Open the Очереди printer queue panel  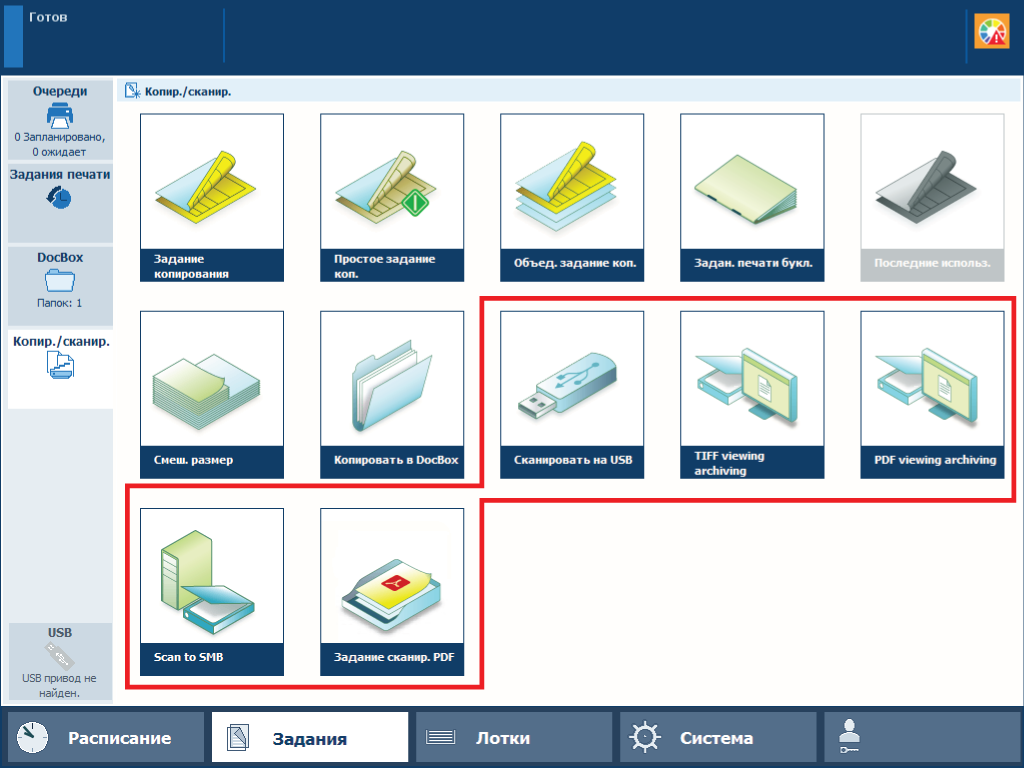point(60,120)
